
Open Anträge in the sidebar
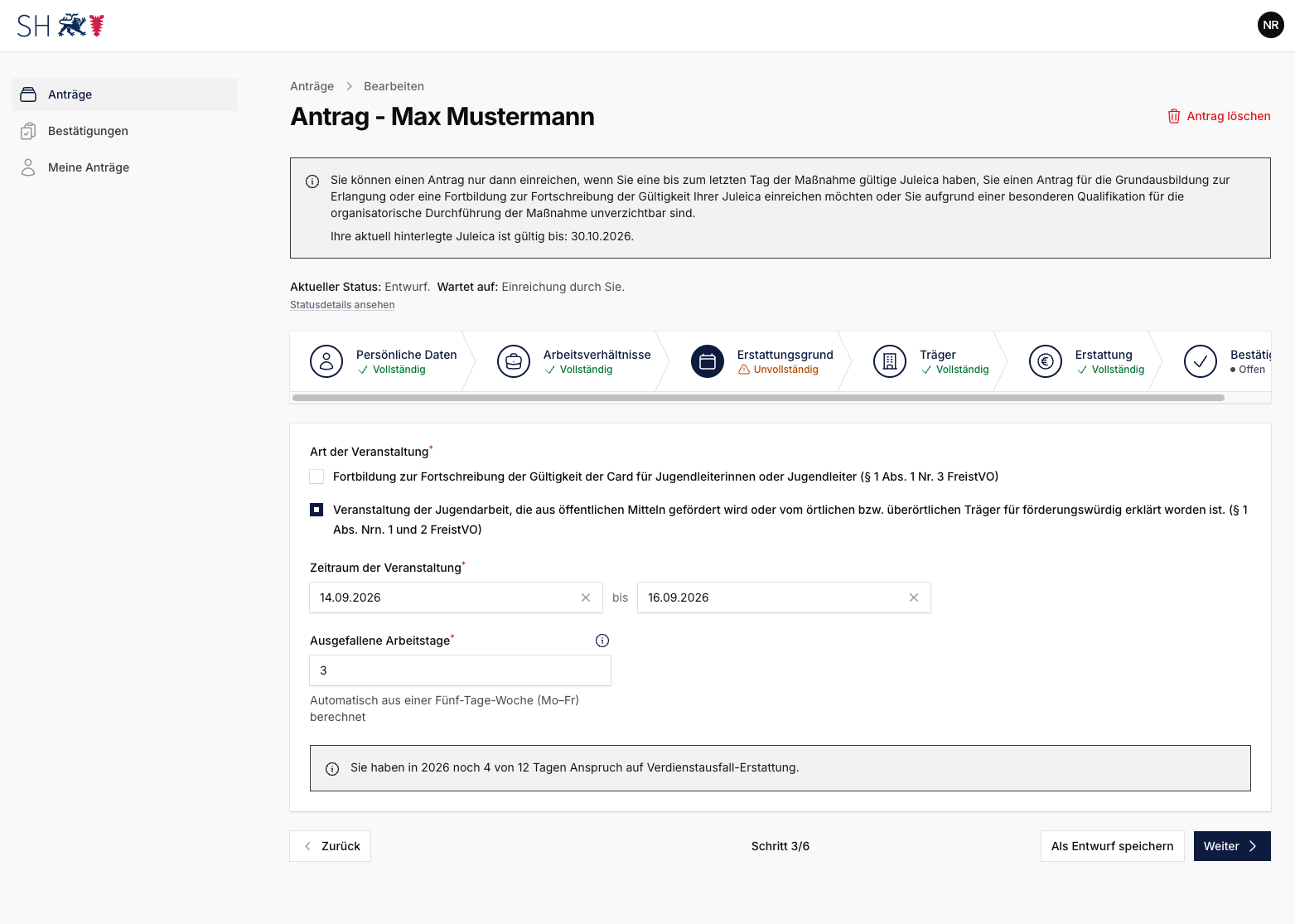point(125,94)
